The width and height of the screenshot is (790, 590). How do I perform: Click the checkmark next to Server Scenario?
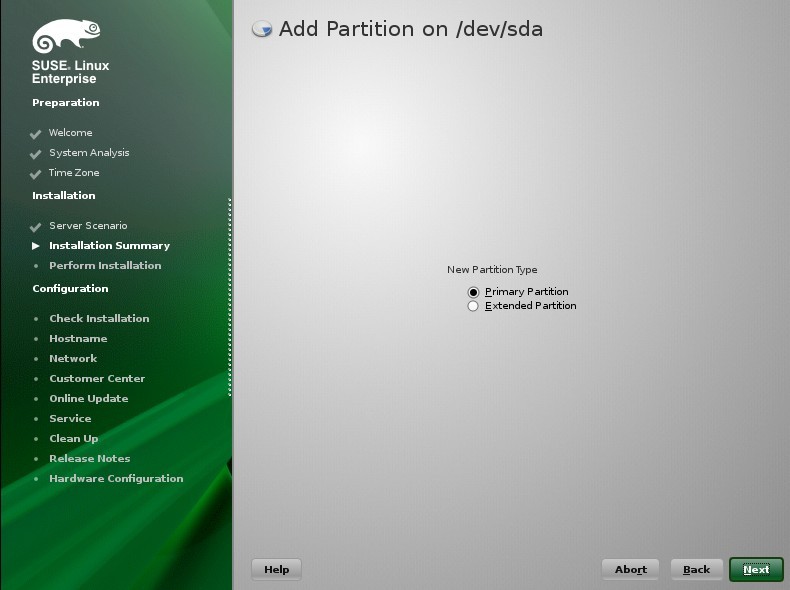pyautogui.click(x=35, y=227)
